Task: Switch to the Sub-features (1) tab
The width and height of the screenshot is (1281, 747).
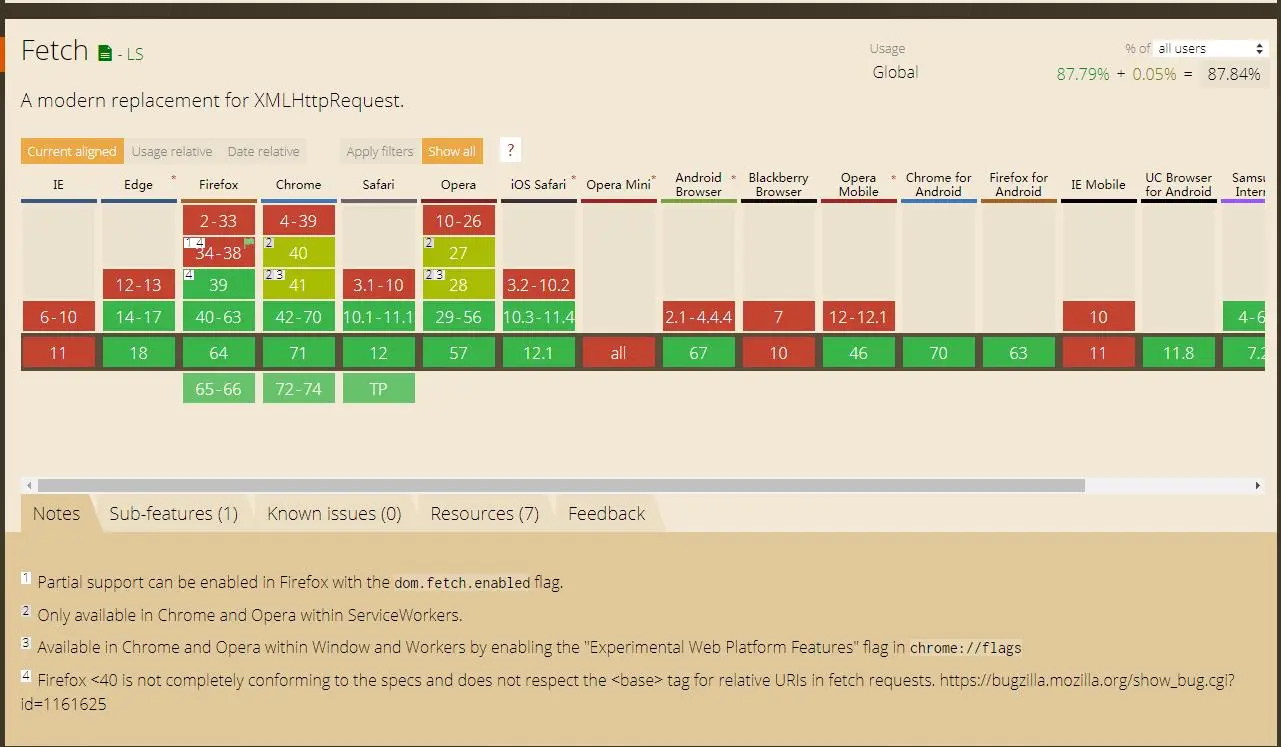Action: [x=174, y=514]
